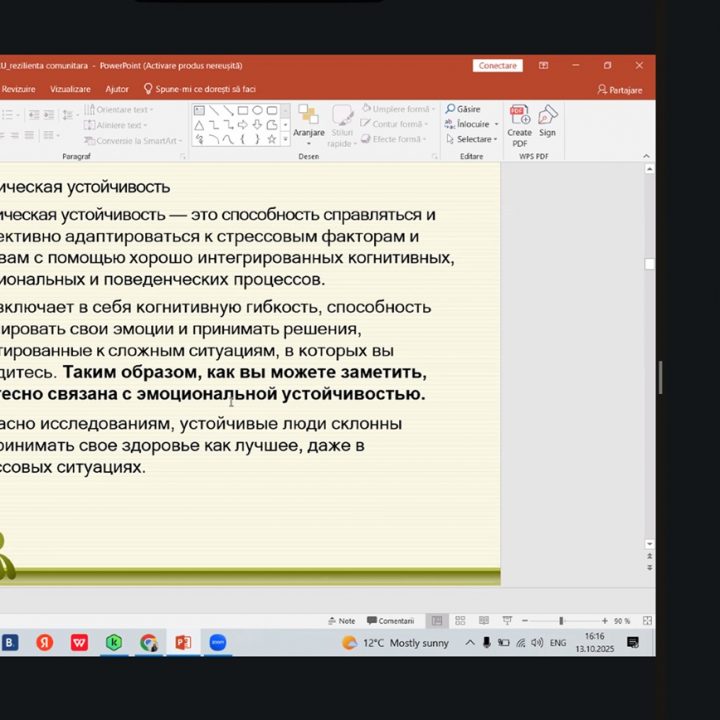The image size is (720, 720).
Task: Toggle the Note pane in status bar
Action: (342, 621)
